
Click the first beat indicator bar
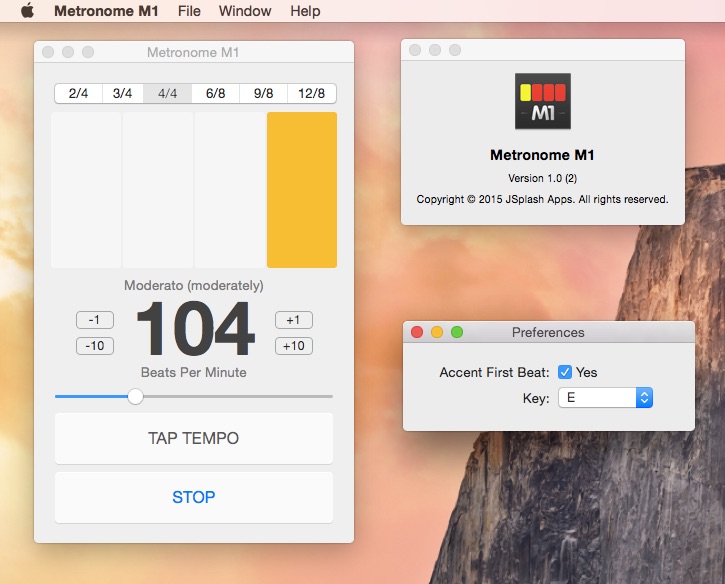tap(86, 190)
